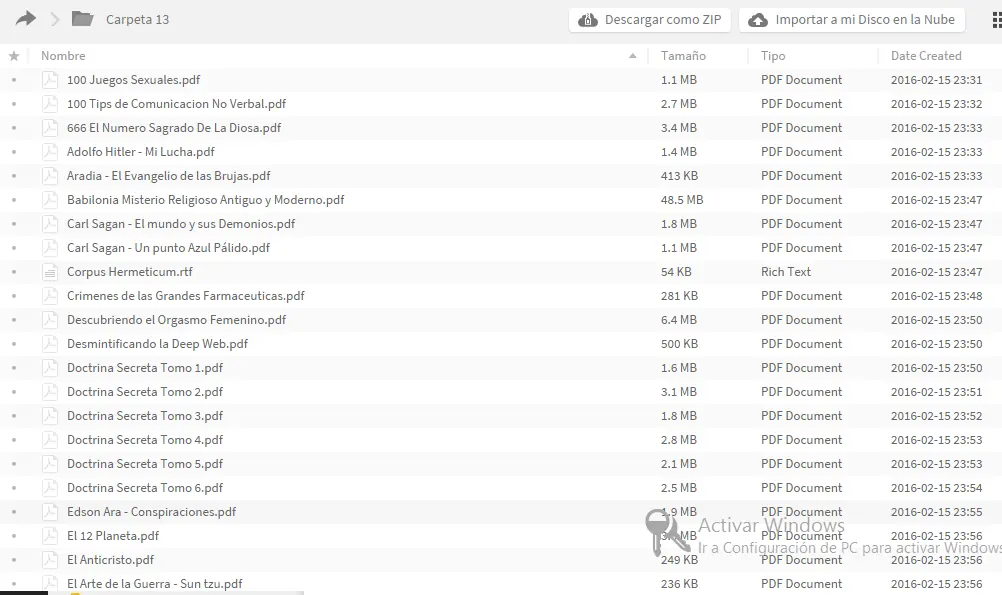Open 666 El Numero Sagrado De La Diosa.pdf

pos(174,128)
